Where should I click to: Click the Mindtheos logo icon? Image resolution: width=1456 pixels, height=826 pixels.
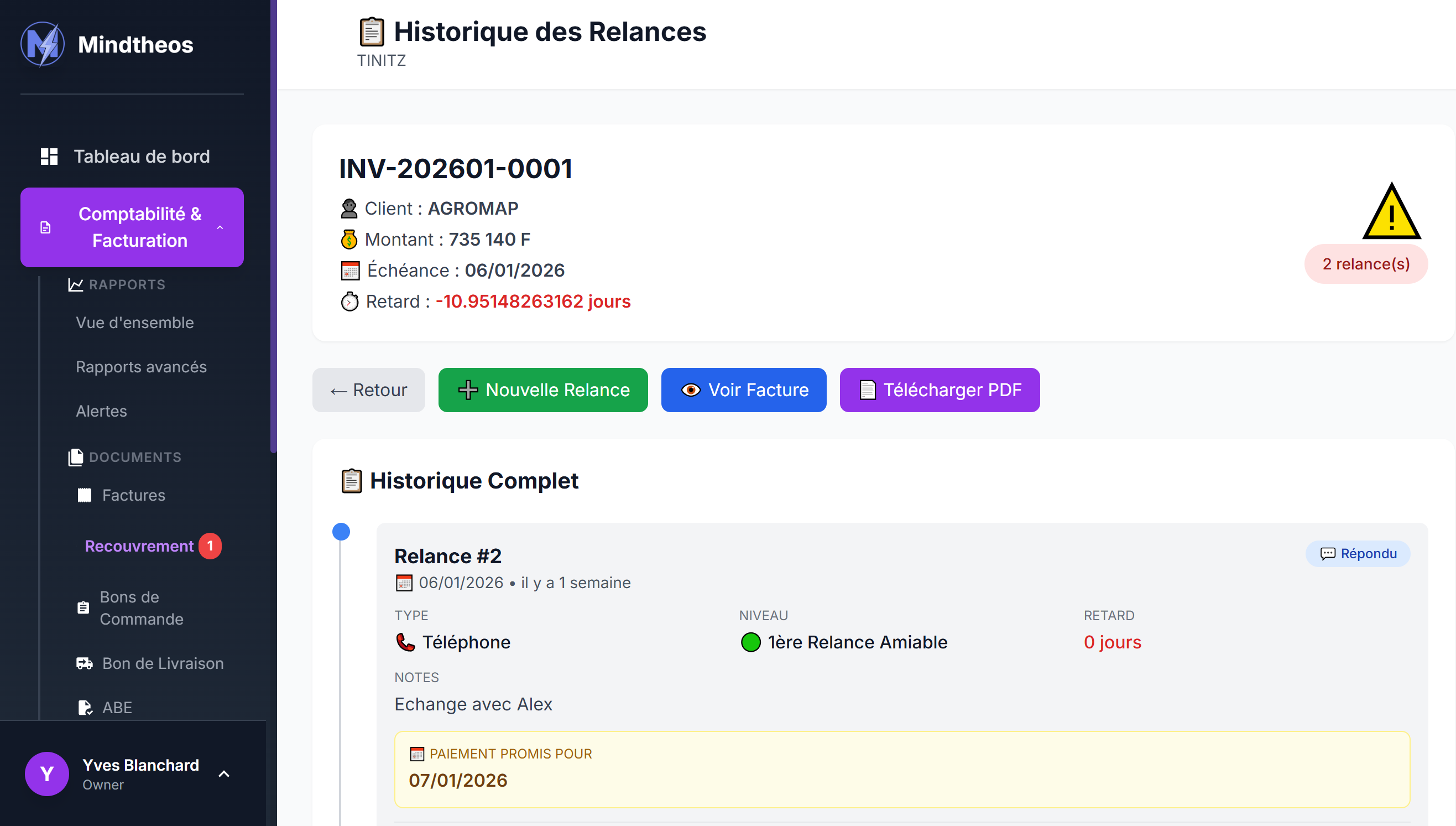click(43, 44)
